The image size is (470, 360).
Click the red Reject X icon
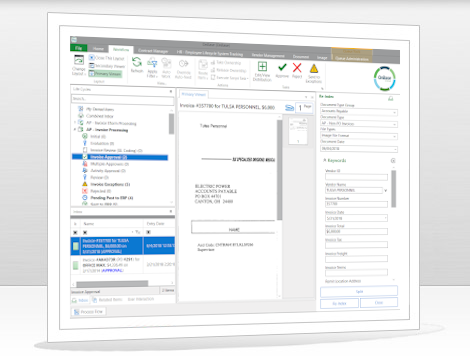[x=297, y=68]
